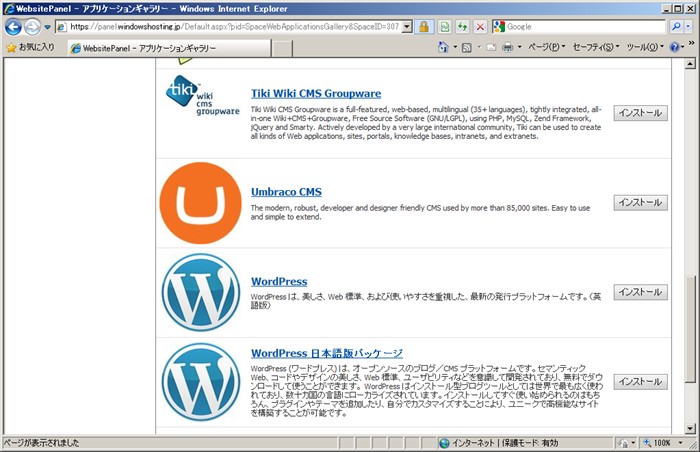
Task: Show more command bar items chevron
Action: tap(692, 43)
